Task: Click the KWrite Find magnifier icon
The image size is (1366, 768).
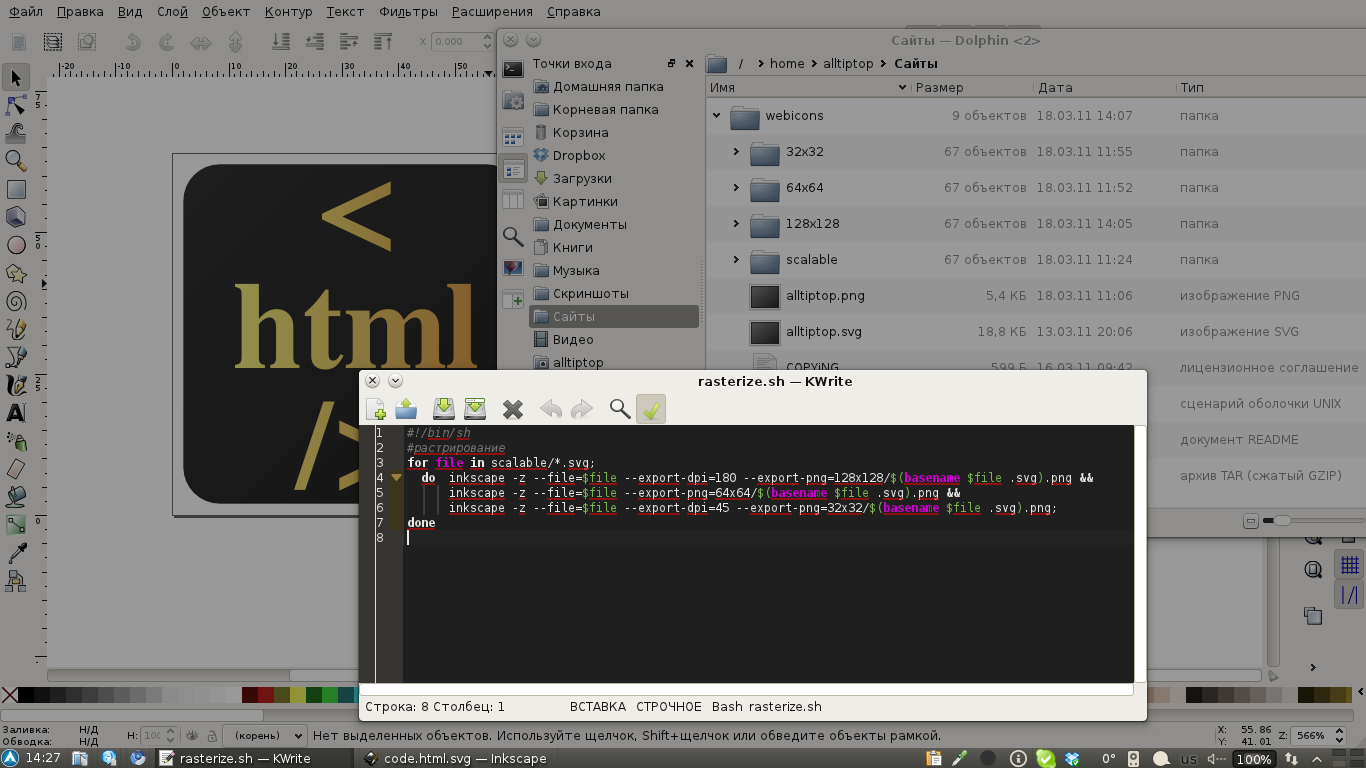Action: pyautogui.click(x=620, y=408)
